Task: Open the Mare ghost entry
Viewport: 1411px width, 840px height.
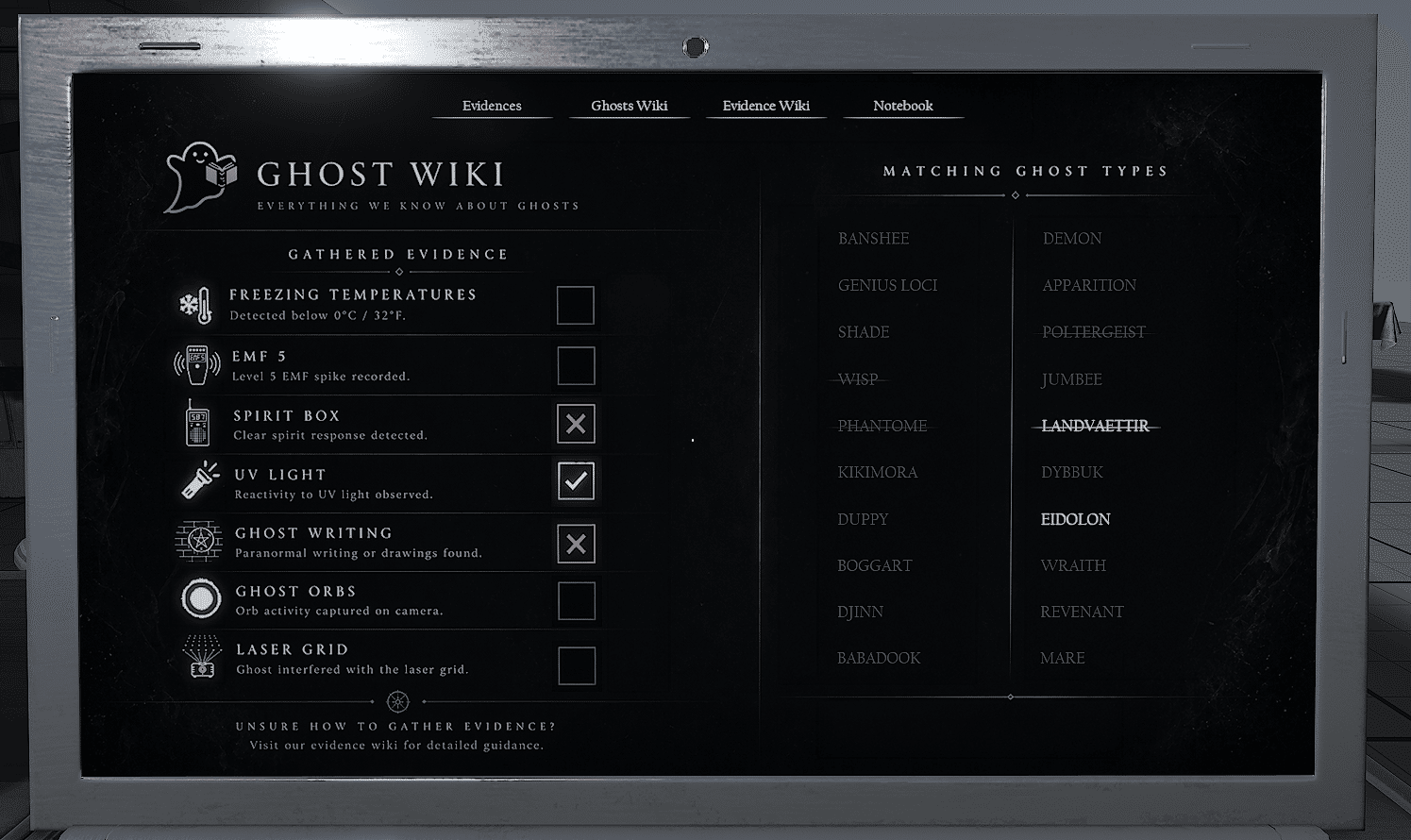Action: [1063, 658]
